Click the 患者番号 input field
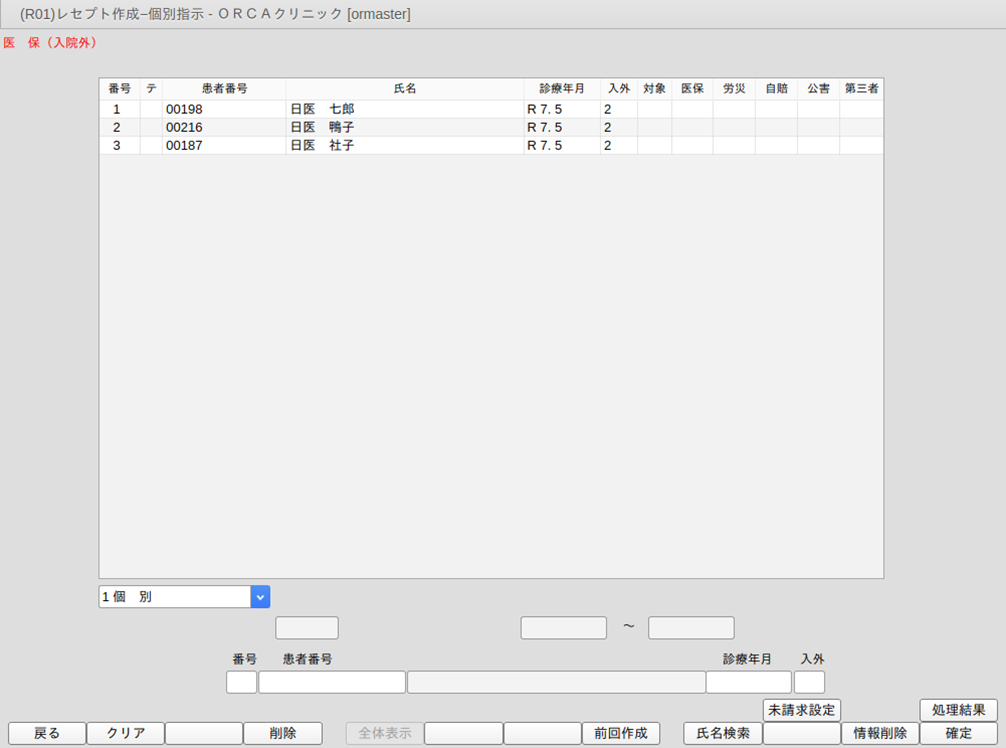This screenshot has height=748, width=1006. (x=332, y=682)
